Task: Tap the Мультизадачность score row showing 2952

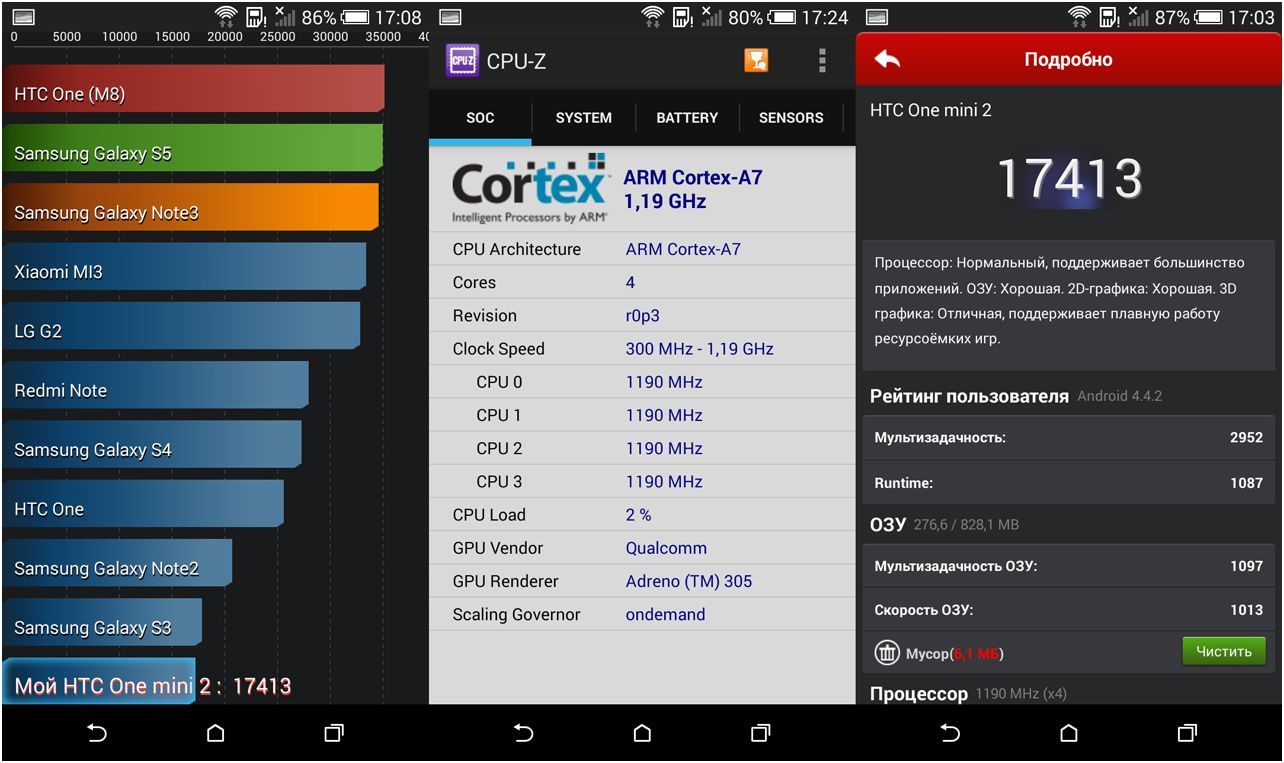Action: (1068, 438)
